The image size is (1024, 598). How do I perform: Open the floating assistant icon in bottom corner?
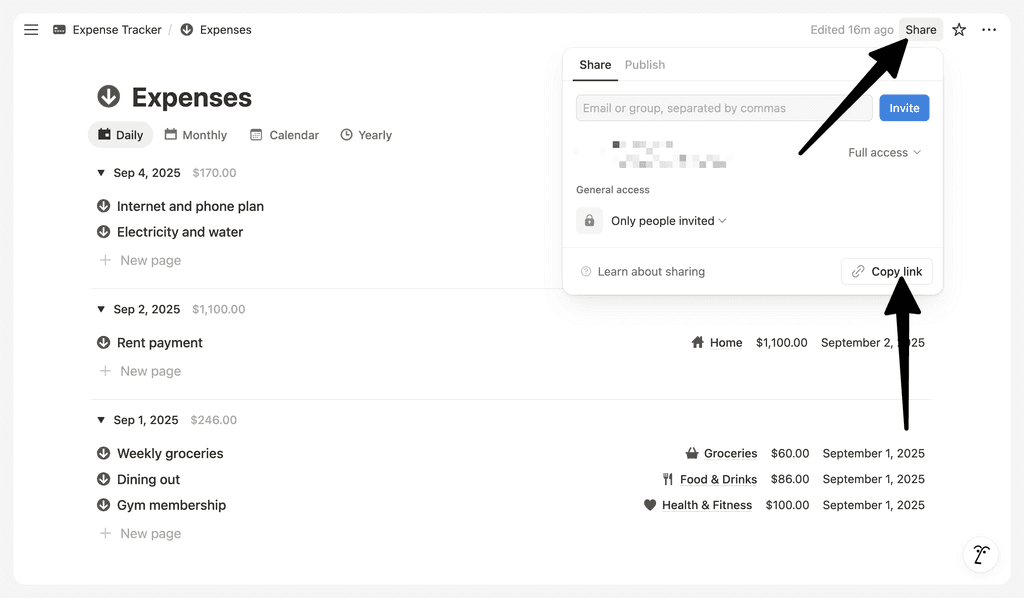(x=980, y=554)
